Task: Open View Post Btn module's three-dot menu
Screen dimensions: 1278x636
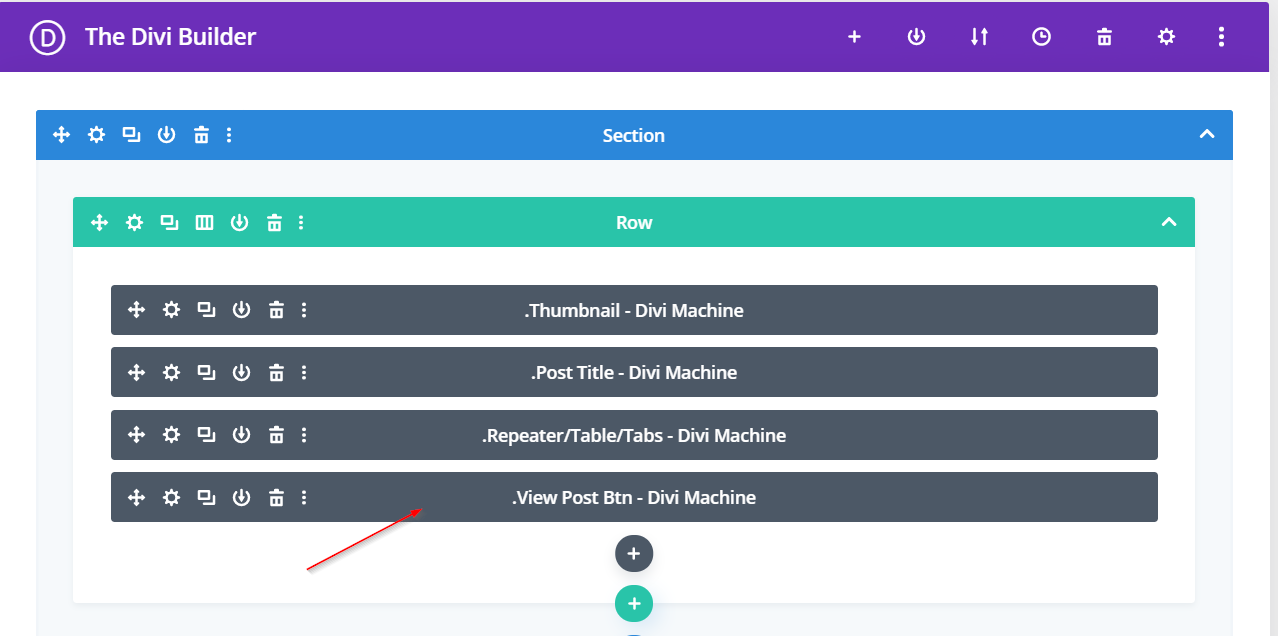Action: tap(304, 497)
